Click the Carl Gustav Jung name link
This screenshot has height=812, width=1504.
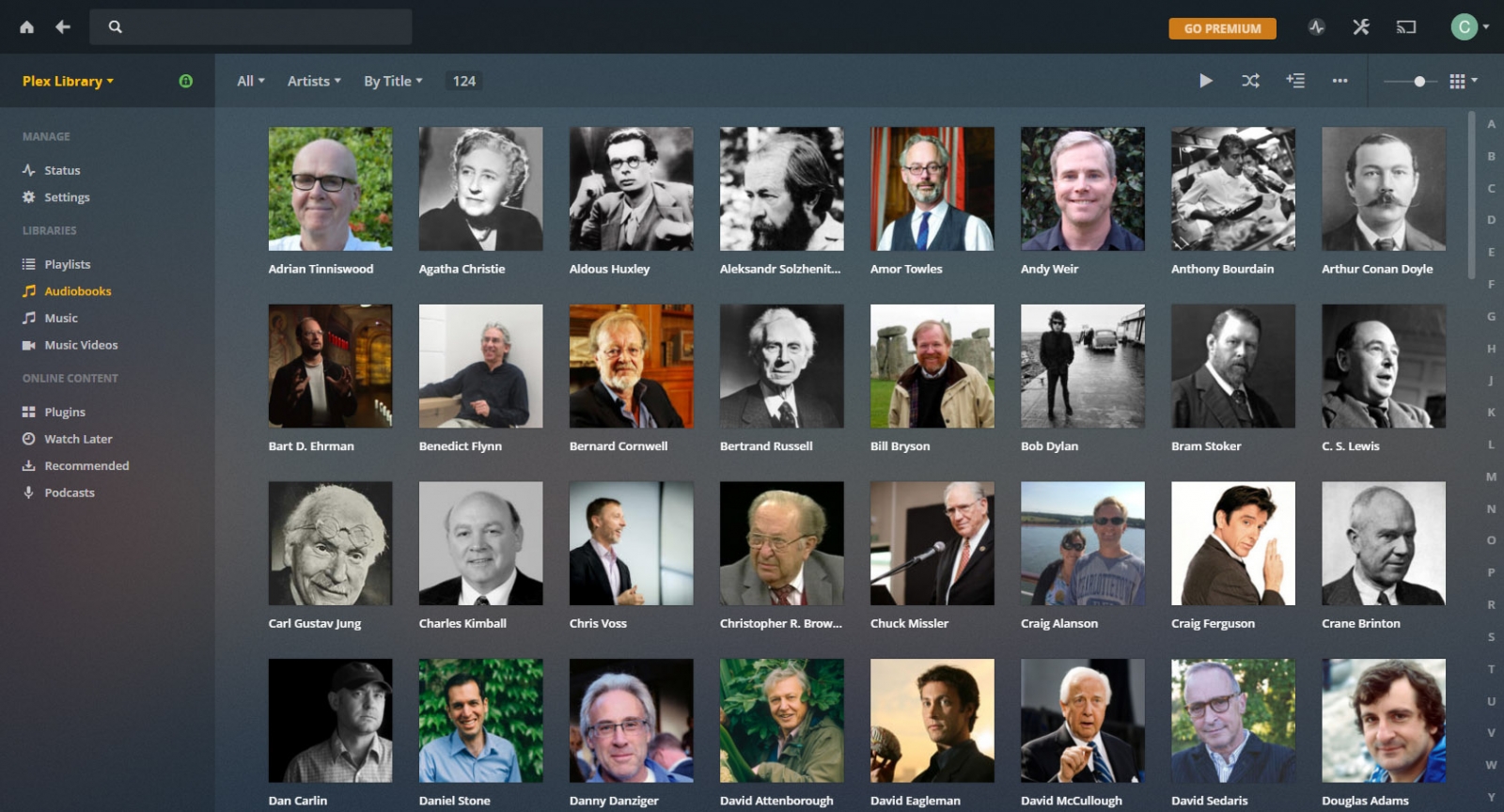tap(315, 623)
